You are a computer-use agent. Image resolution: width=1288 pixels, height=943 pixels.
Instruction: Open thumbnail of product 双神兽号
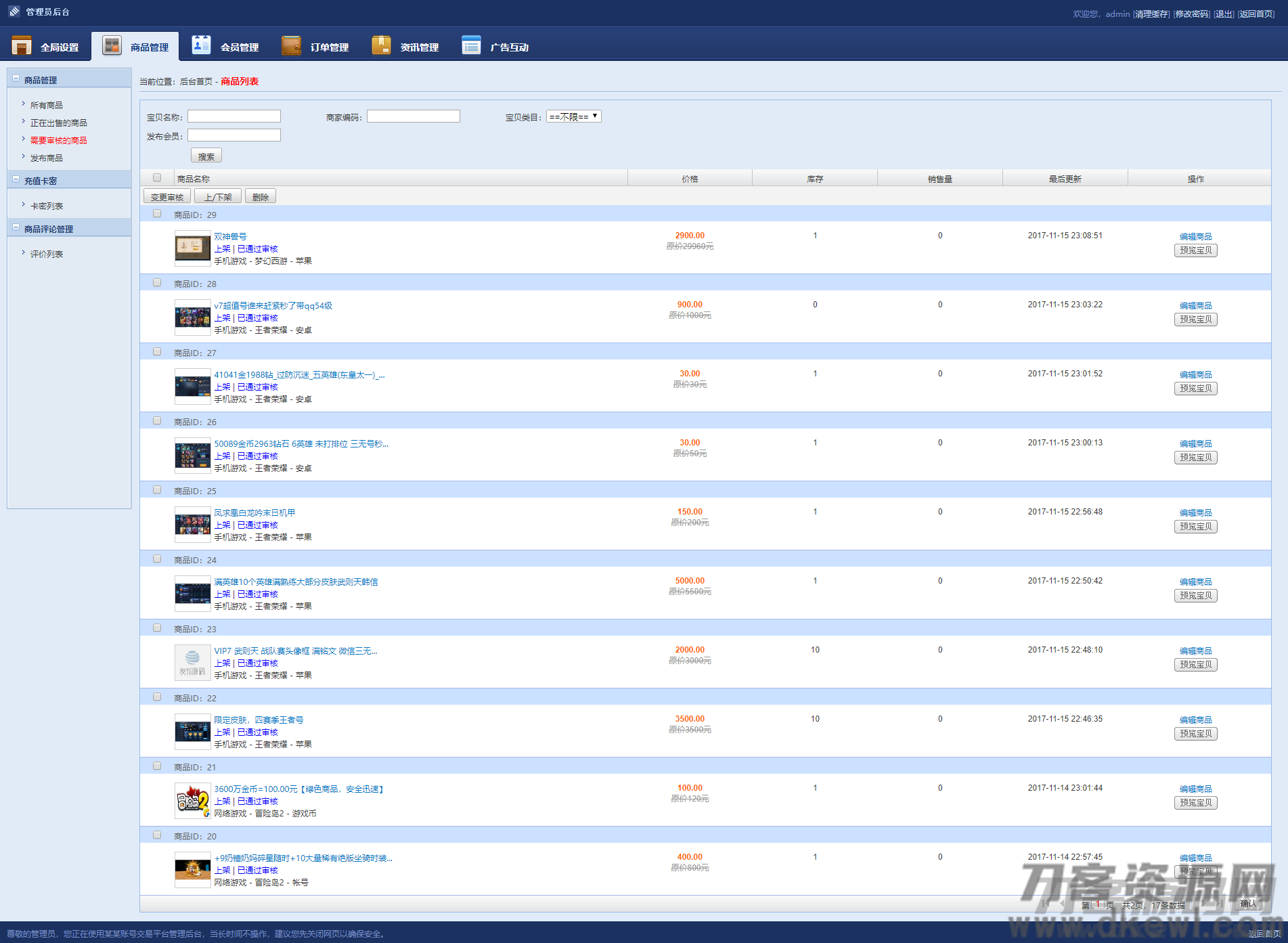(x=192, y=248)
